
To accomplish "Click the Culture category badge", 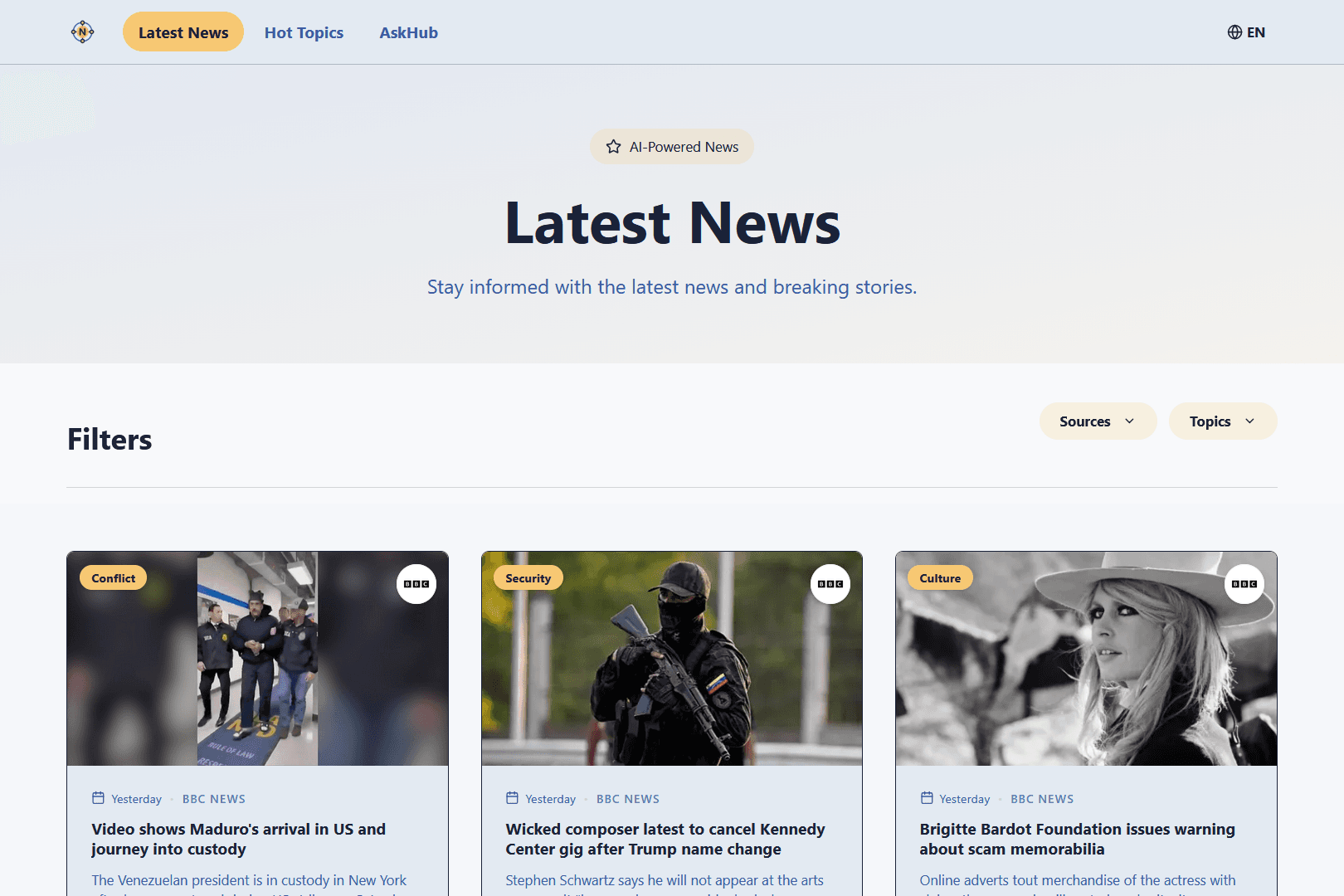I will coord(940,577).
